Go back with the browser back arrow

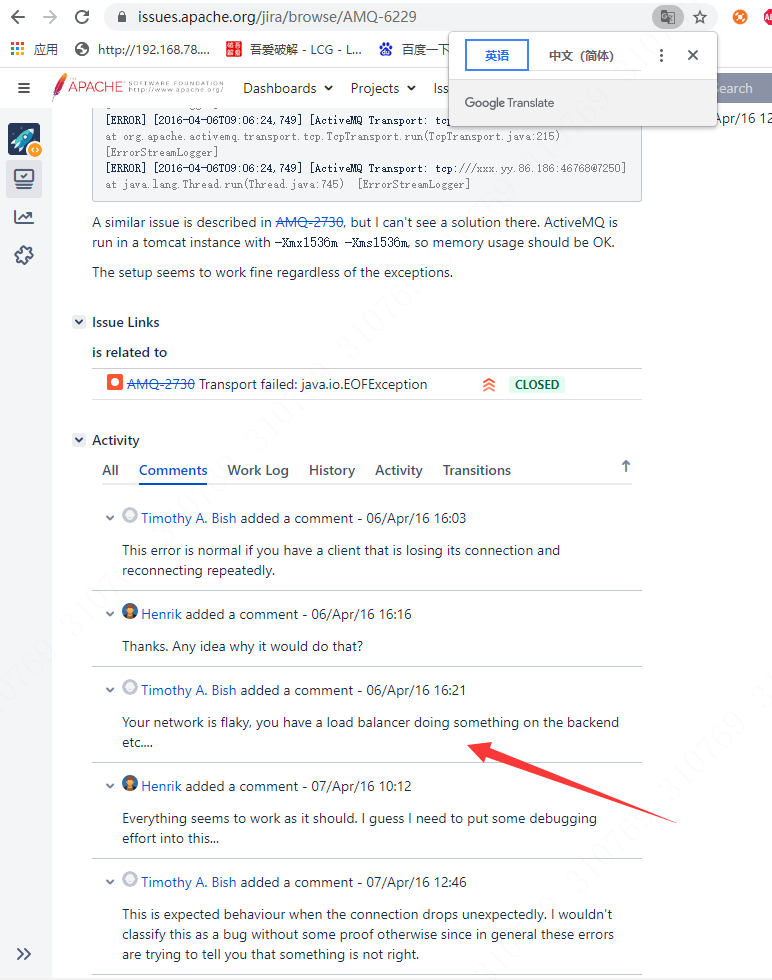18,17
